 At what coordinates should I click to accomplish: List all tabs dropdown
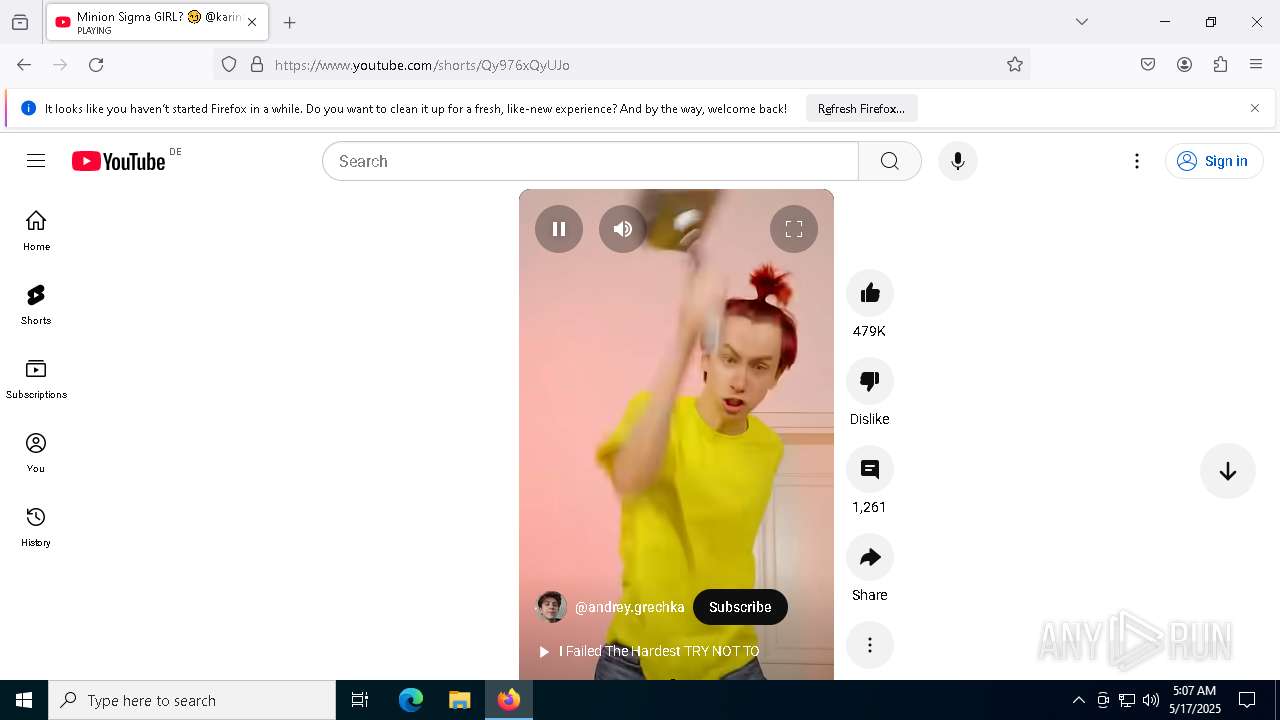click(x=1082, y=22)
